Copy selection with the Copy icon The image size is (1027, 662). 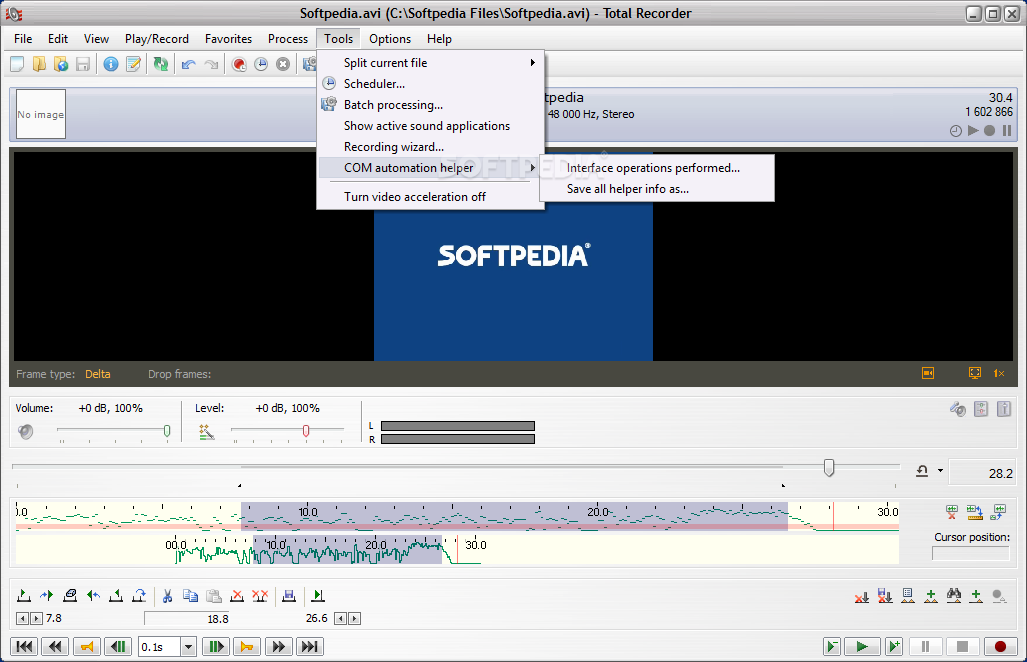(x=191, y=595)
